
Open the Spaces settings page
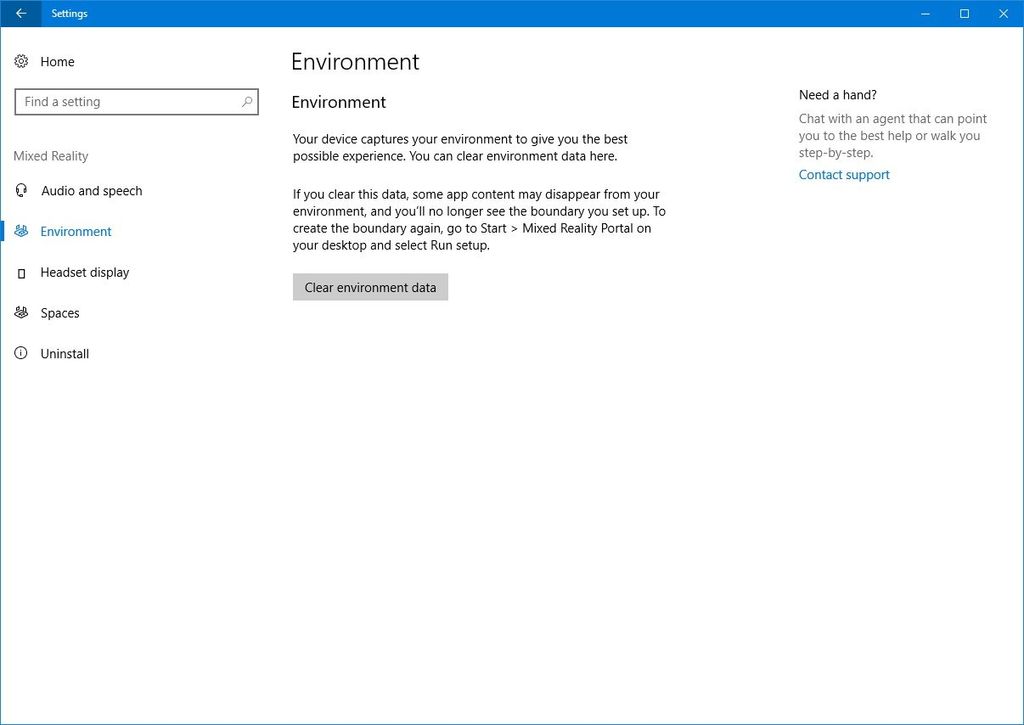(60, 313)
